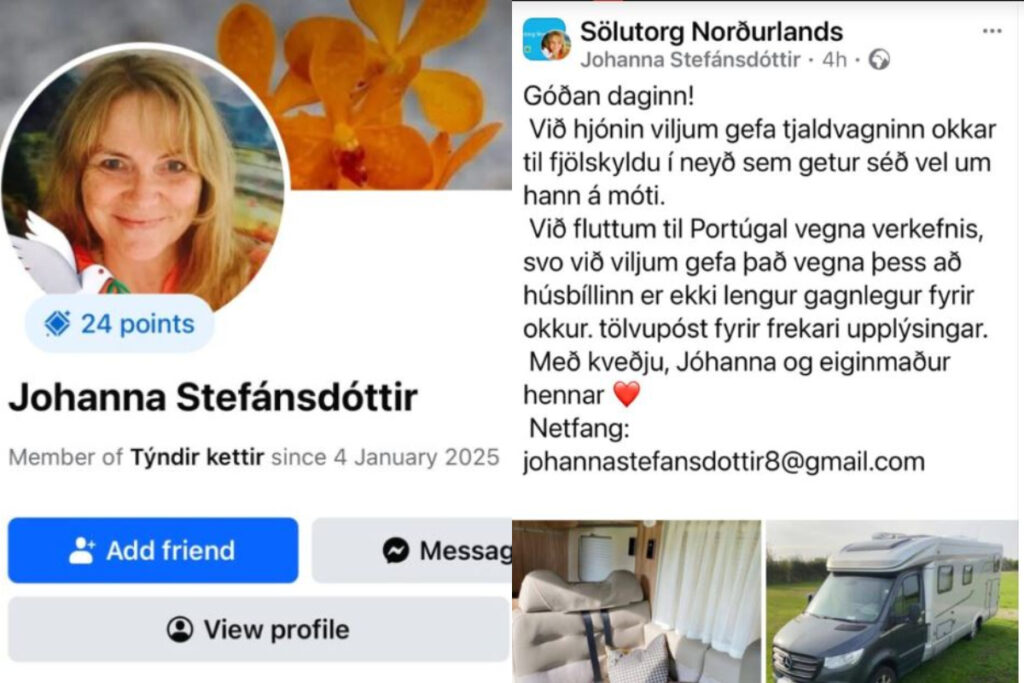1024x683 pixels.
Task: Open the 4h post timestamp
Action: [834, 59]
